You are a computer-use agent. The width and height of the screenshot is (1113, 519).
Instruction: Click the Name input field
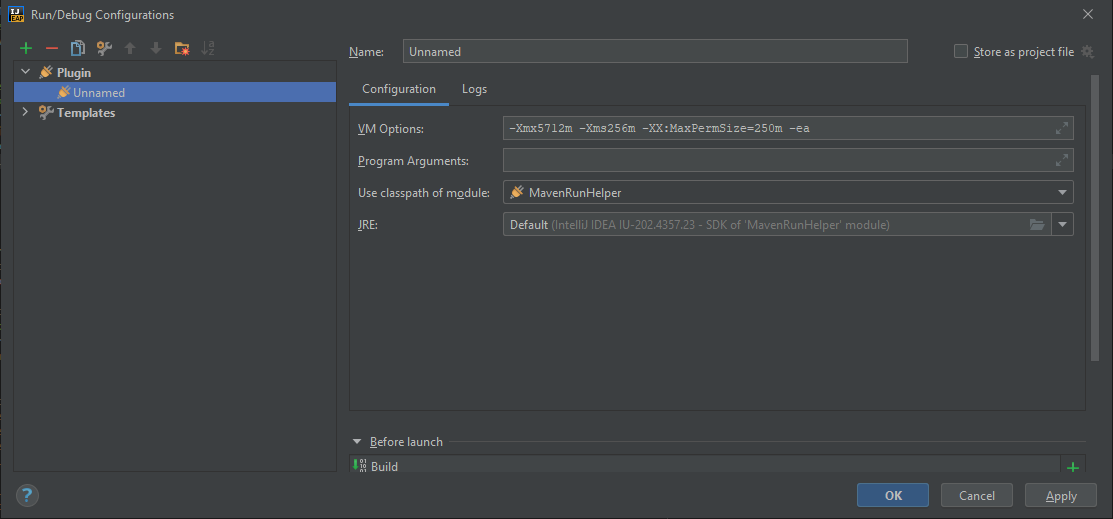tap(655, 51)
